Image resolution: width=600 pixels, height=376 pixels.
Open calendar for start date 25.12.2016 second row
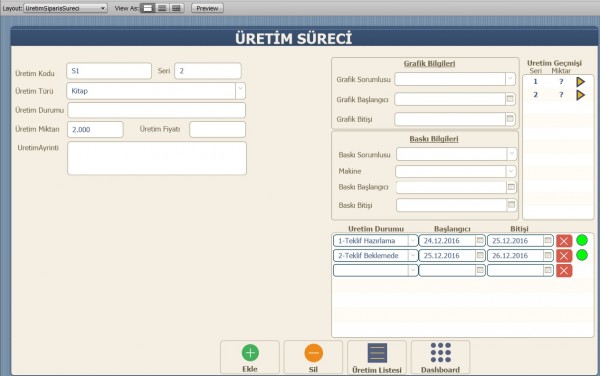480,256
